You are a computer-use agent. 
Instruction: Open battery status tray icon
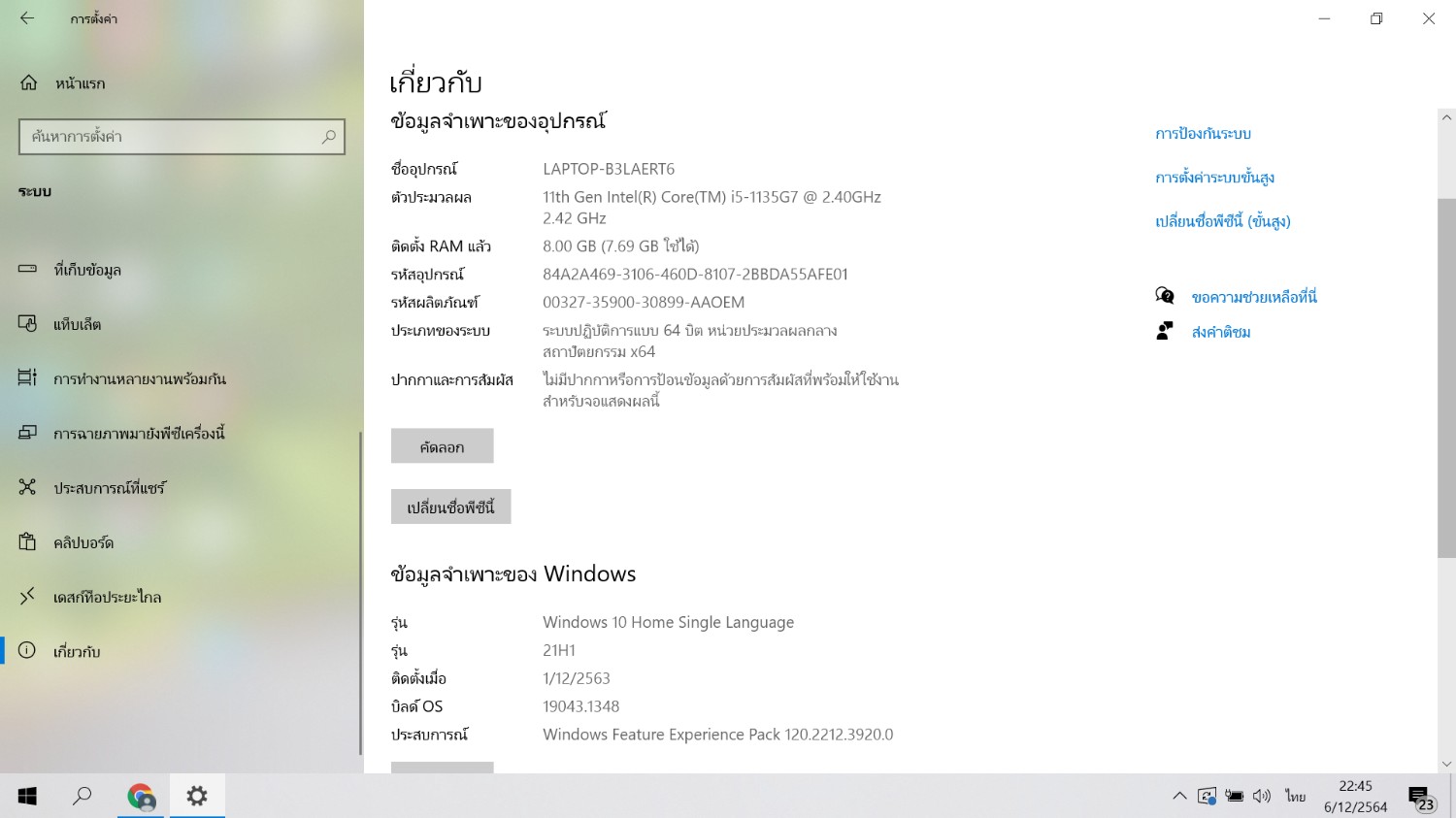tap(1234, 796)
